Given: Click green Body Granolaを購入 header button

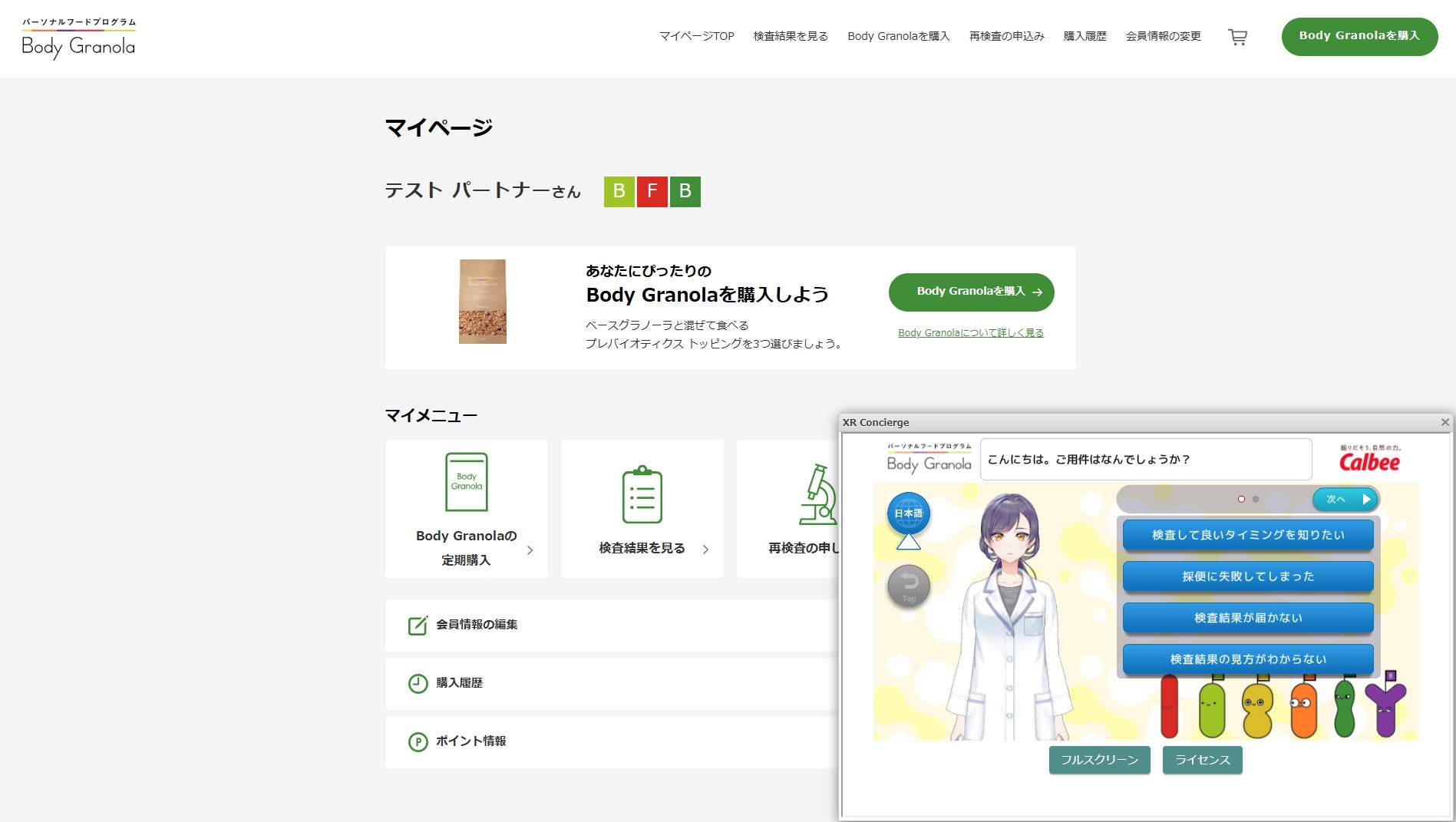Looking at the screenshot, I should pos(1359,36).
